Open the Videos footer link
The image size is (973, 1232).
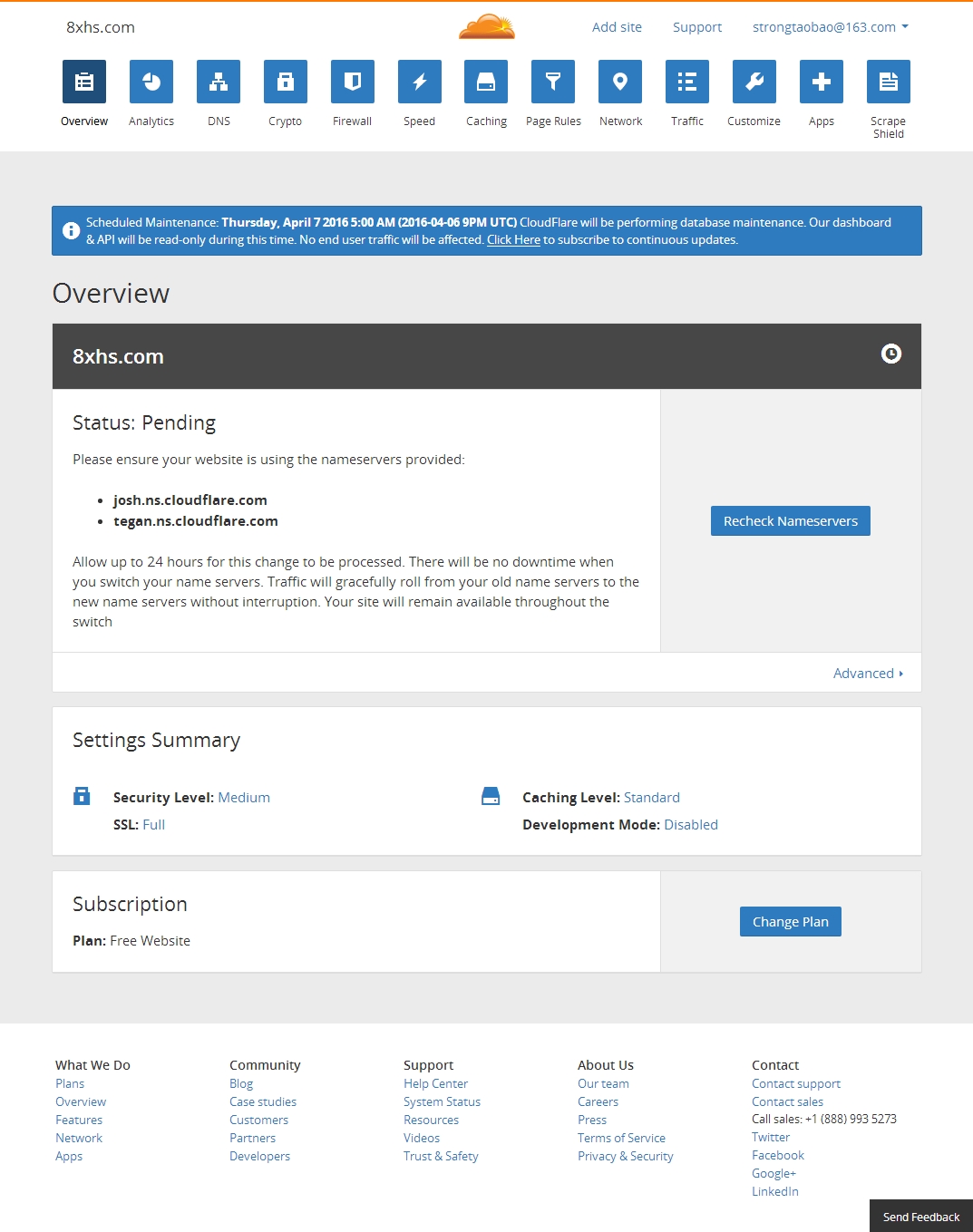[422, 1139]
